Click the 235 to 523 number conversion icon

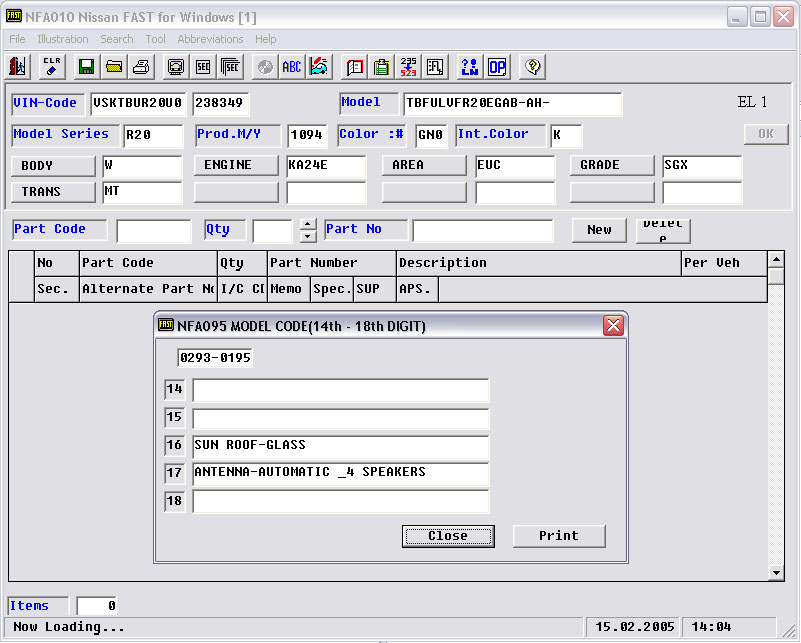408,67
